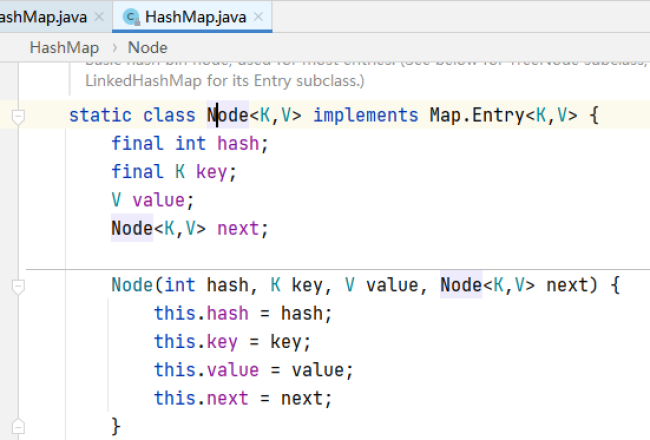This screenshot has height=440, width=650.
Task: Click the Node class name in declaration
Action: click(228, 115)
